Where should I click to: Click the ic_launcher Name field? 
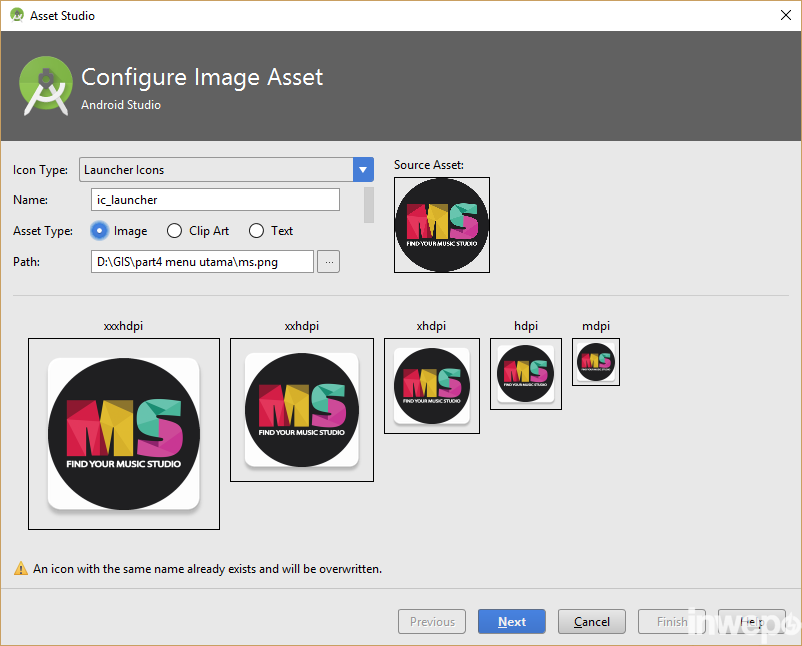(x=215, y=200)
